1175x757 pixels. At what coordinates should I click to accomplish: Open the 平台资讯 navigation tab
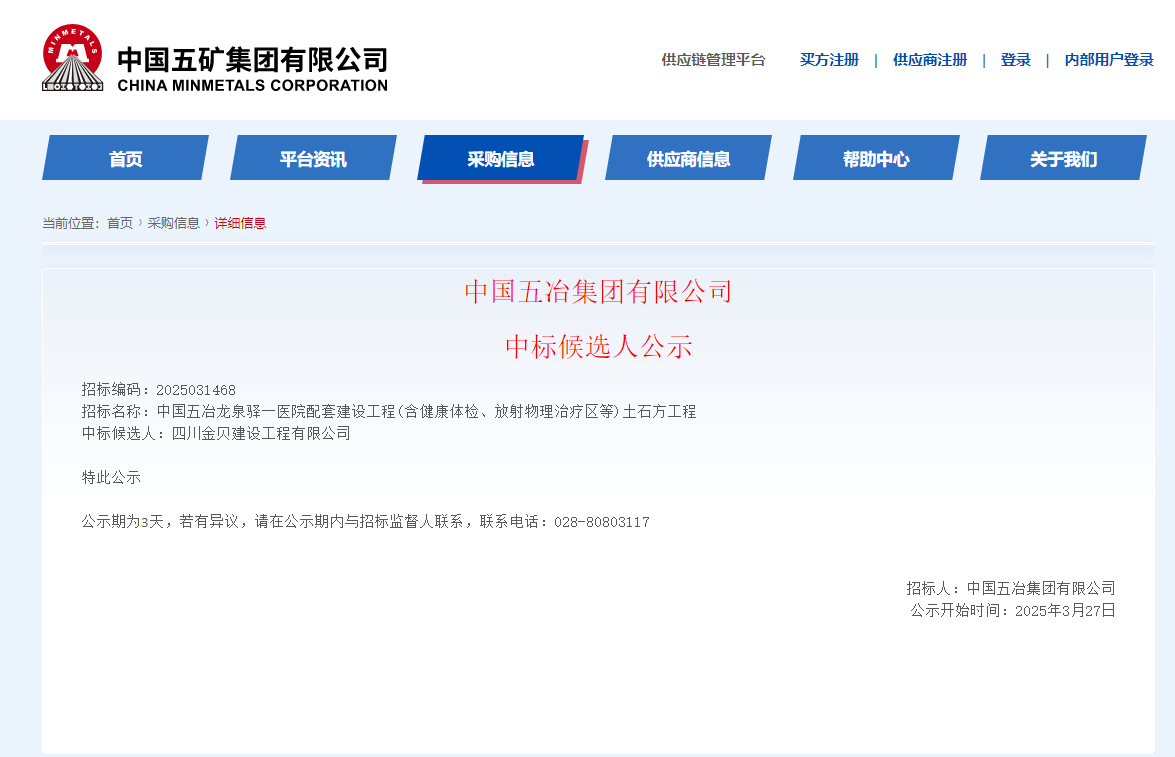coord(313,158)
